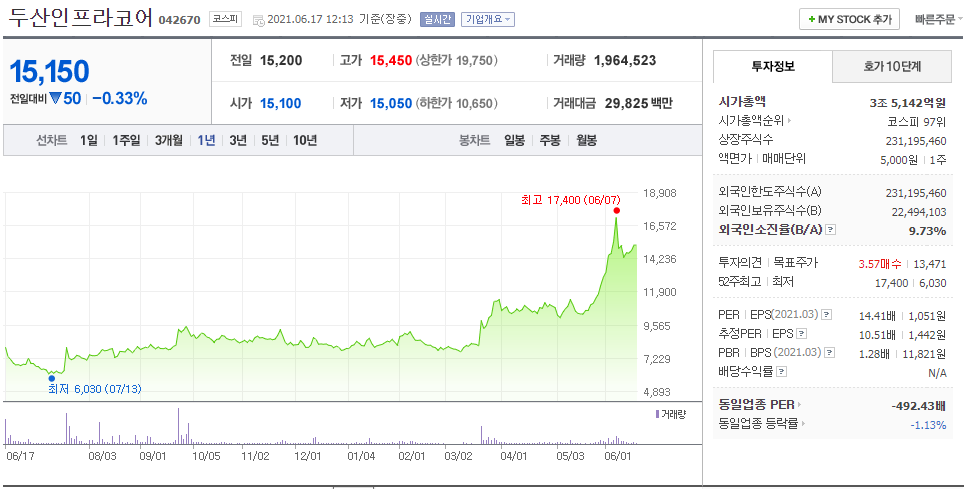
Task: Click 시가 value 15,100
Action: tap(280, 103)
